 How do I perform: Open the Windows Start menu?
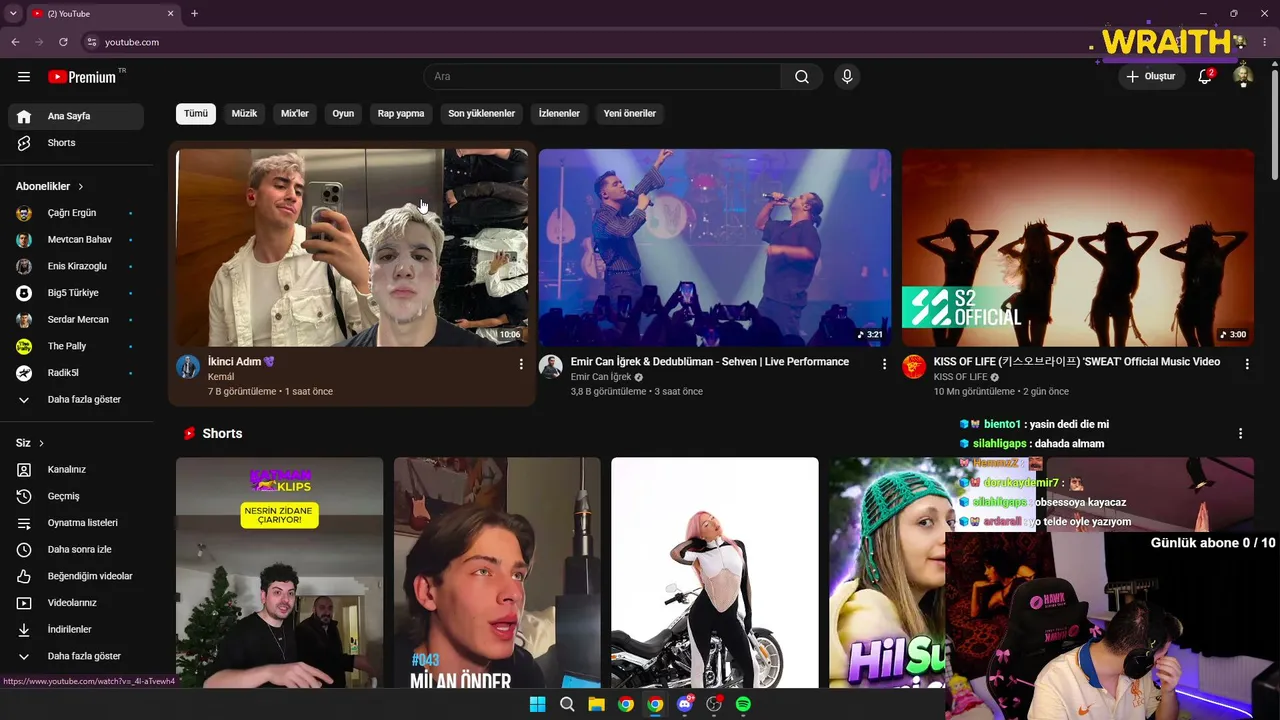[537, 704]
